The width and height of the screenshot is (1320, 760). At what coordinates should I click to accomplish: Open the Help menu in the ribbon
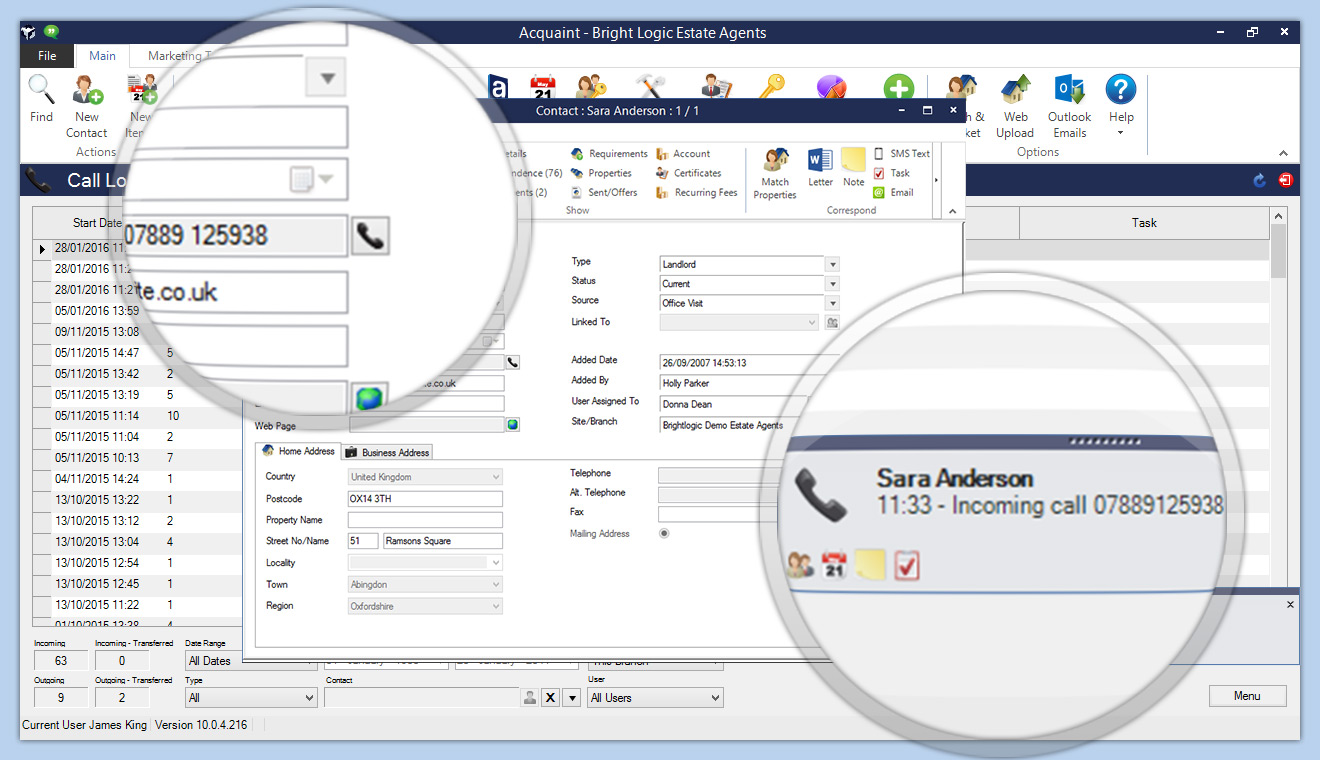(x=1120, y=105)
